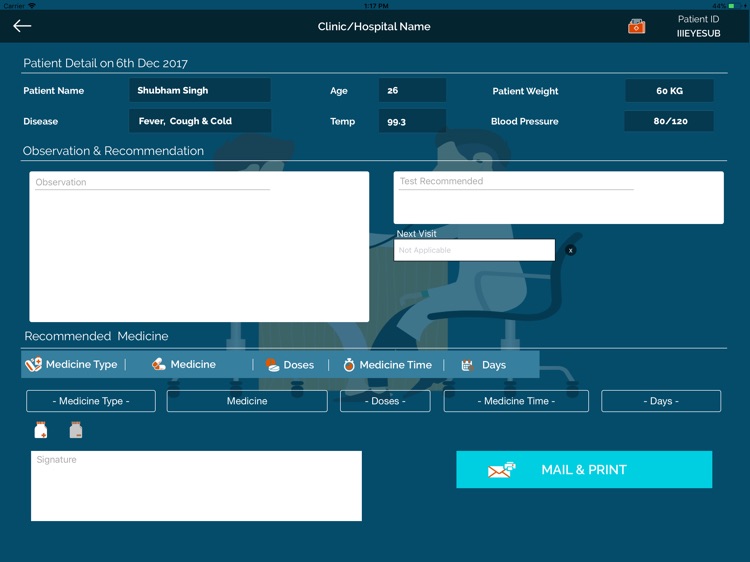Open the - Medicine Time - dropdown

(x=516, y=401)
